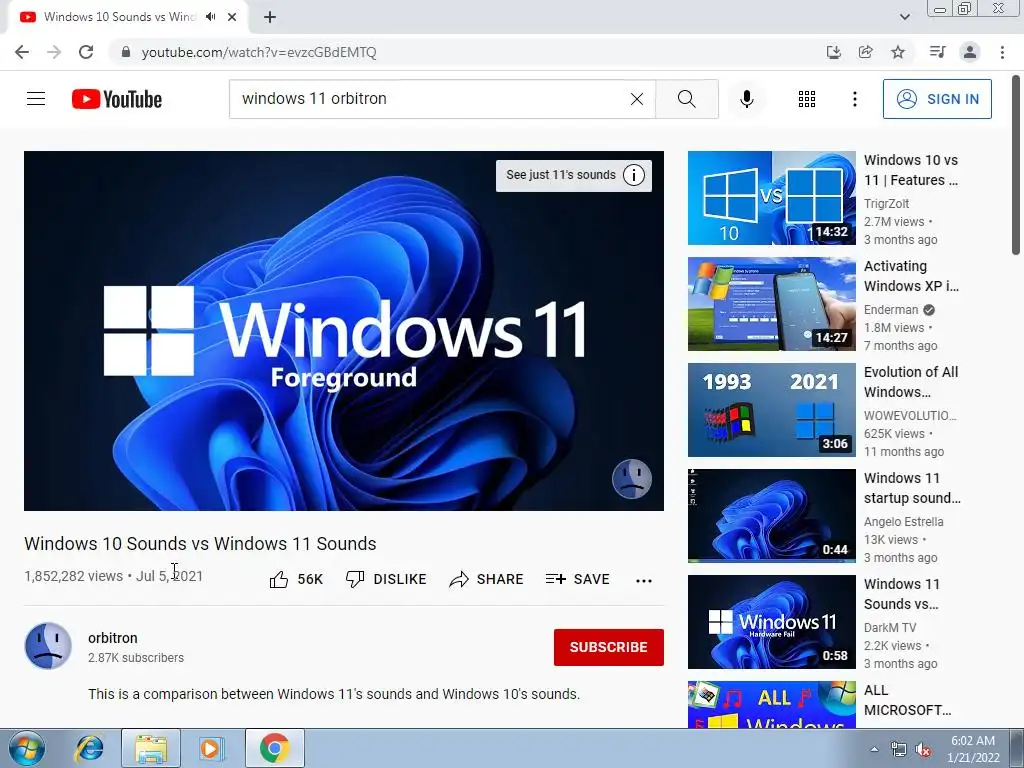The width and height of the screenshot is (1024, 768).
Task: Click WOWEVOLUTIO channel name
Action: pos(910,415)
